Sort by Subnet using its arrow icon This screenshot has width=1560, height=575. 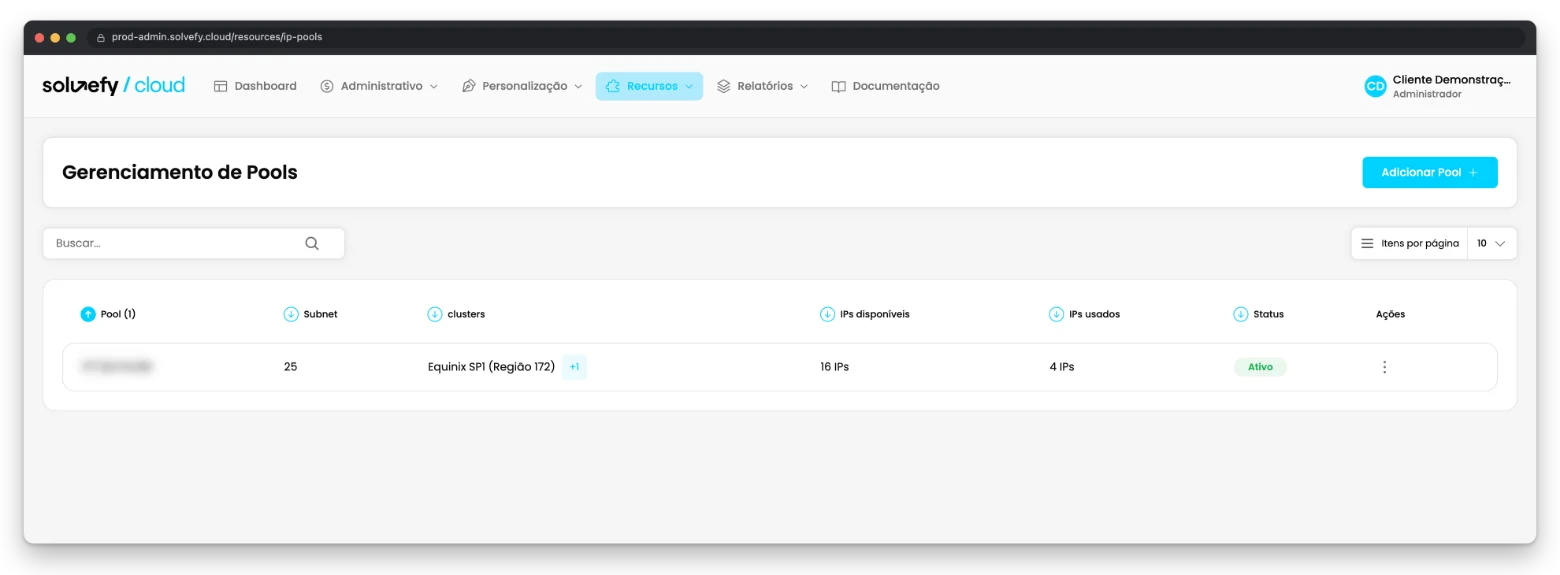pos(291,314)
